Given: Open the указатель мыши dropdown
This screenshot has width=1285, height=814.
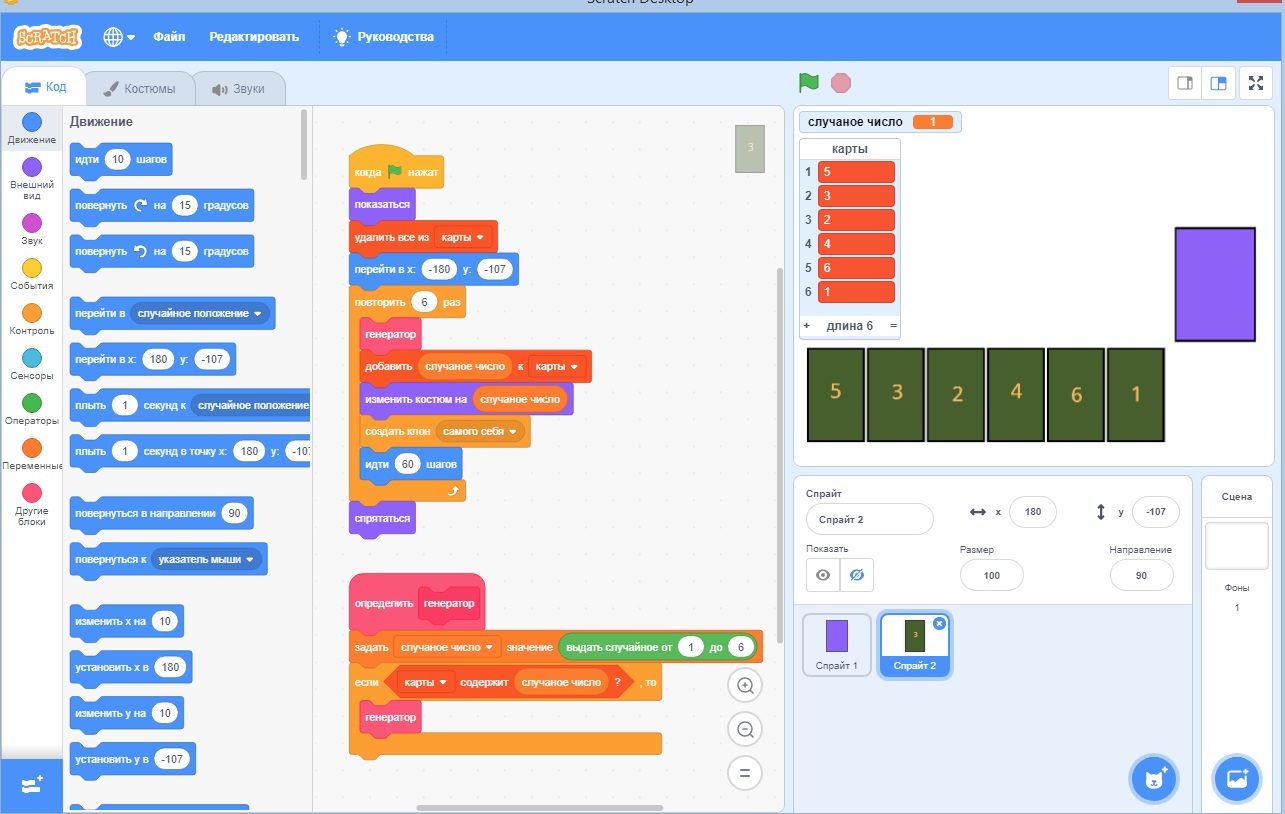Looking at the screenshot, I should click(250, 559).
